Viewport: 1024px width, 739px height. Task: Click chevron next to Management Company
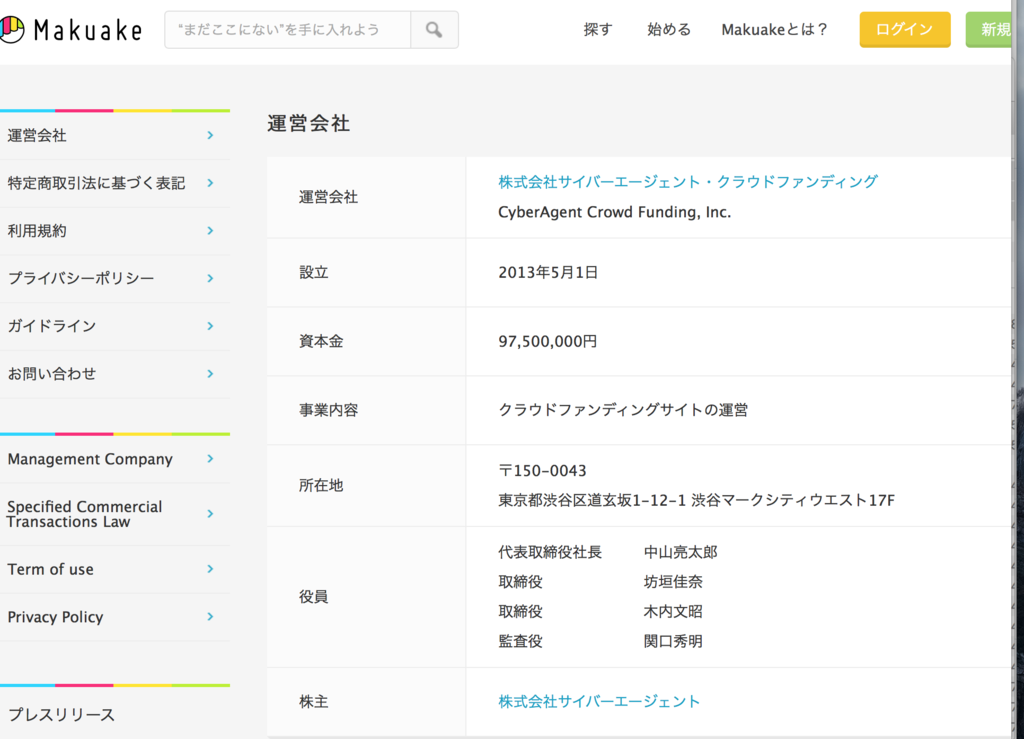click(x=210, y=459)
